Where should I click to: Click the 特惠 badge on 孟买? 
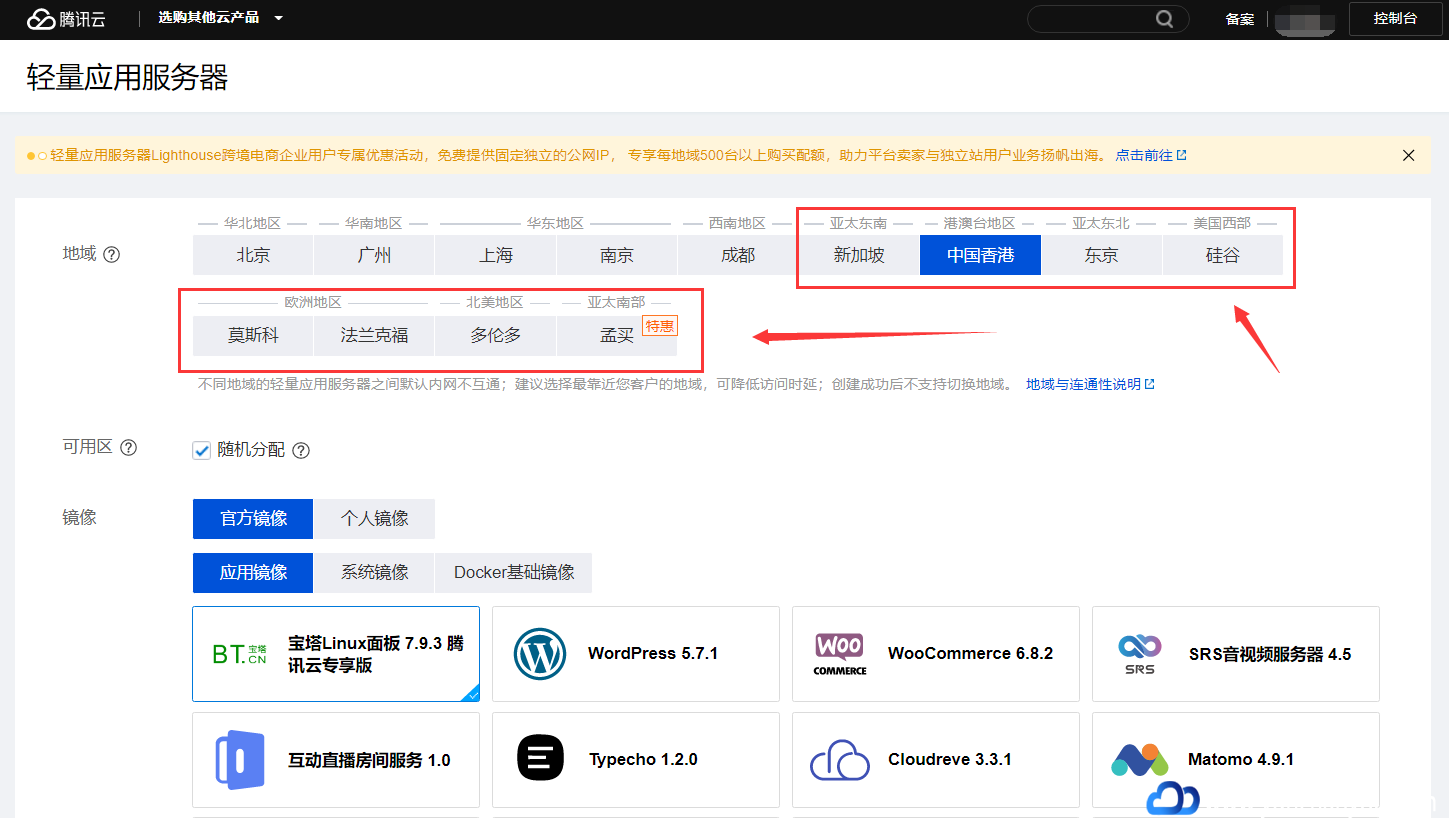click(x=660, y=326)
